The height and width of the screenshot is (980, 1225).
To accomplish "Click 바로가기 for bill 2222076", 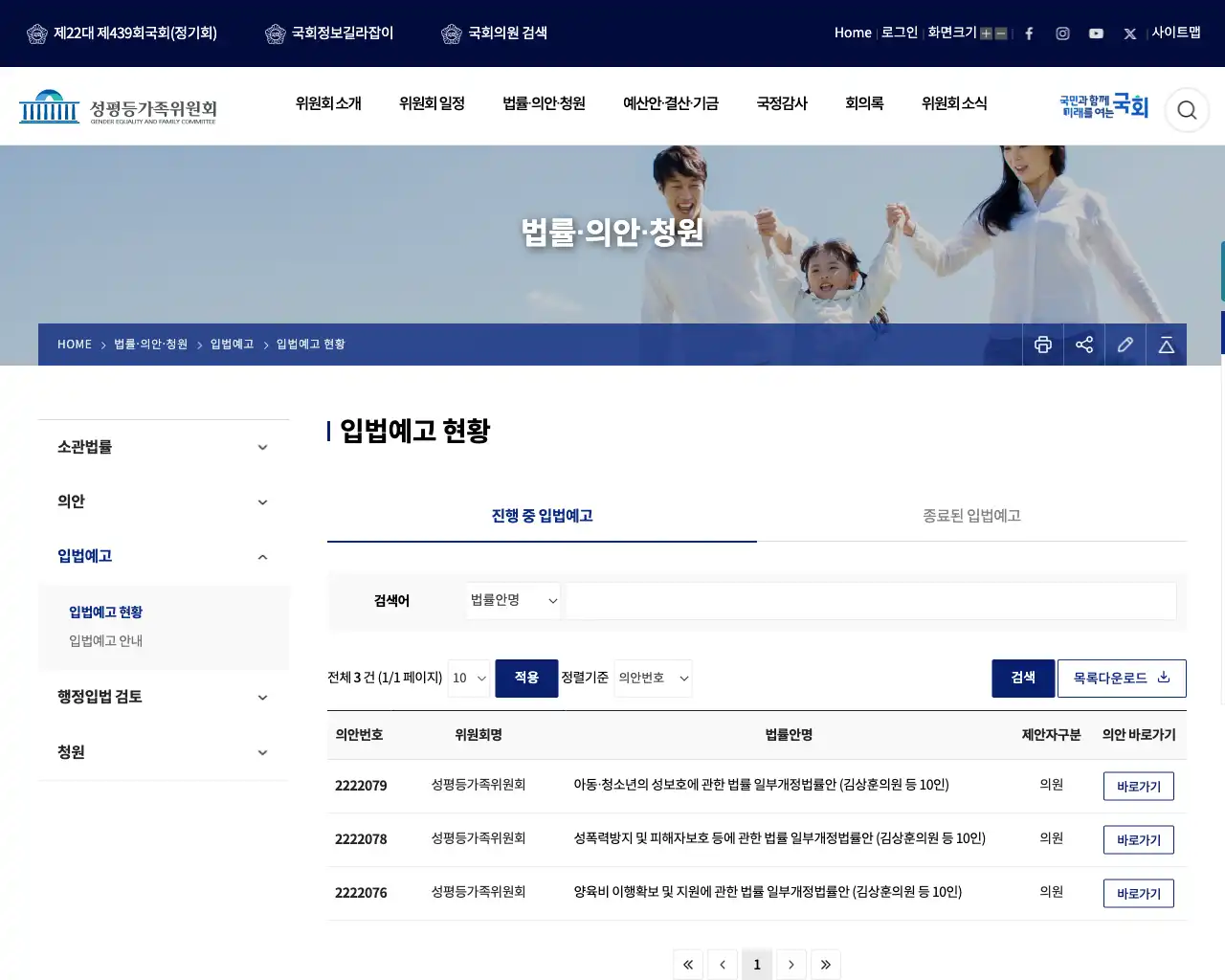I will (x=1139, y=894).
